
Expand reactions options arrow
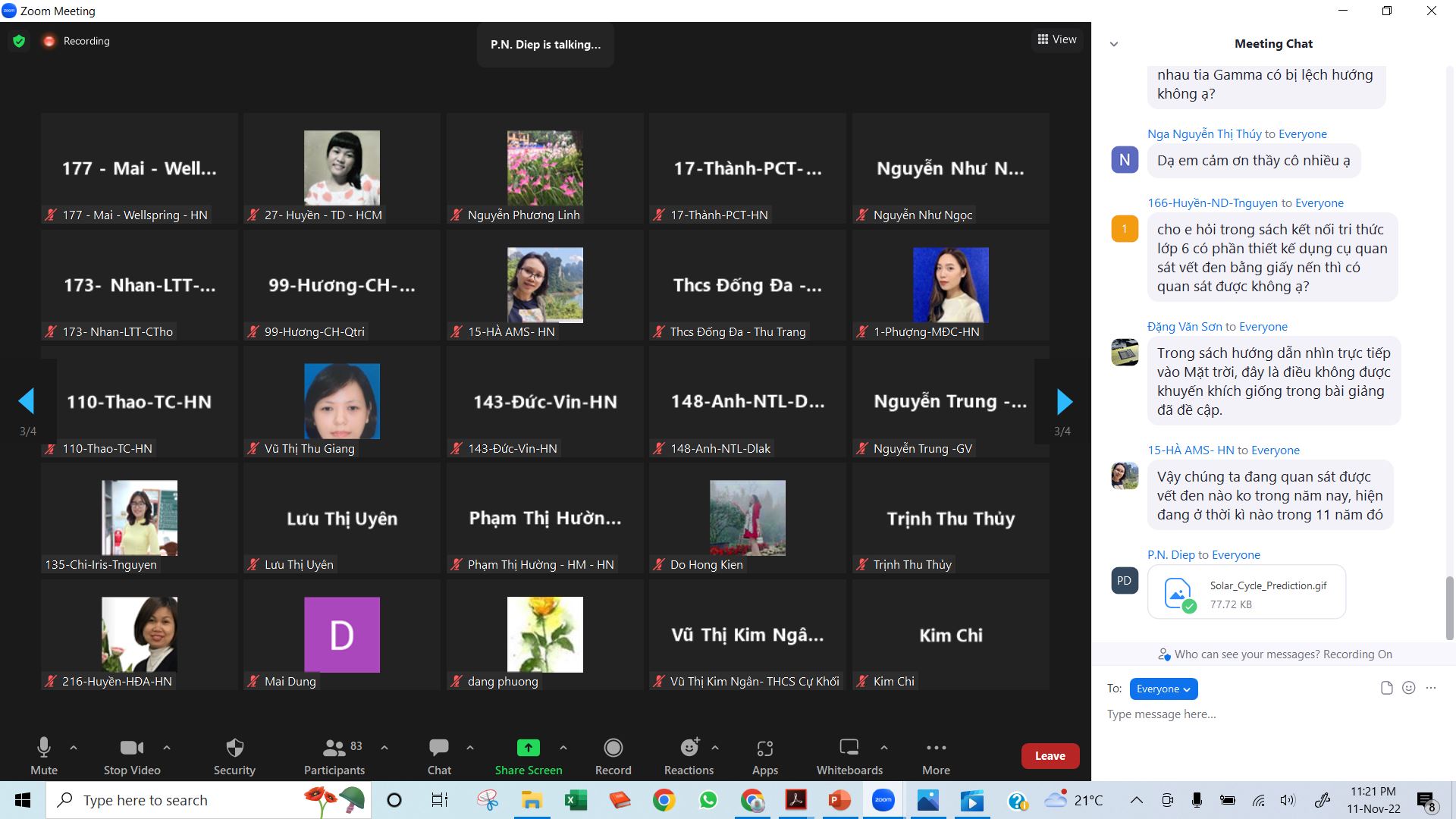(715, 748)
